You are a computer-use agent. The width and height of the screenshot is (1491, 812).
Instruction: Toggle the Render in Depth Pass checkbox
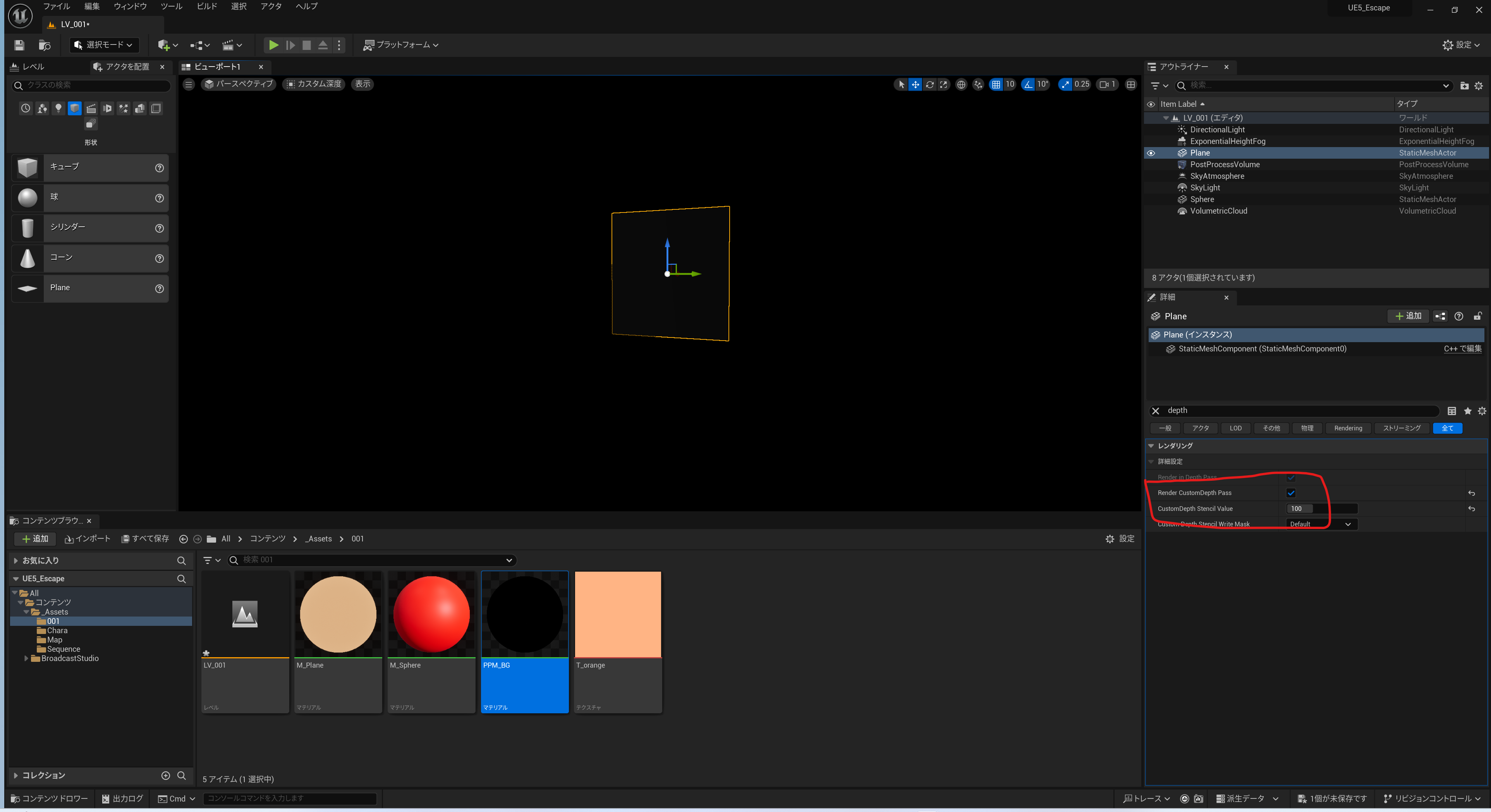tap(1291, 477)
